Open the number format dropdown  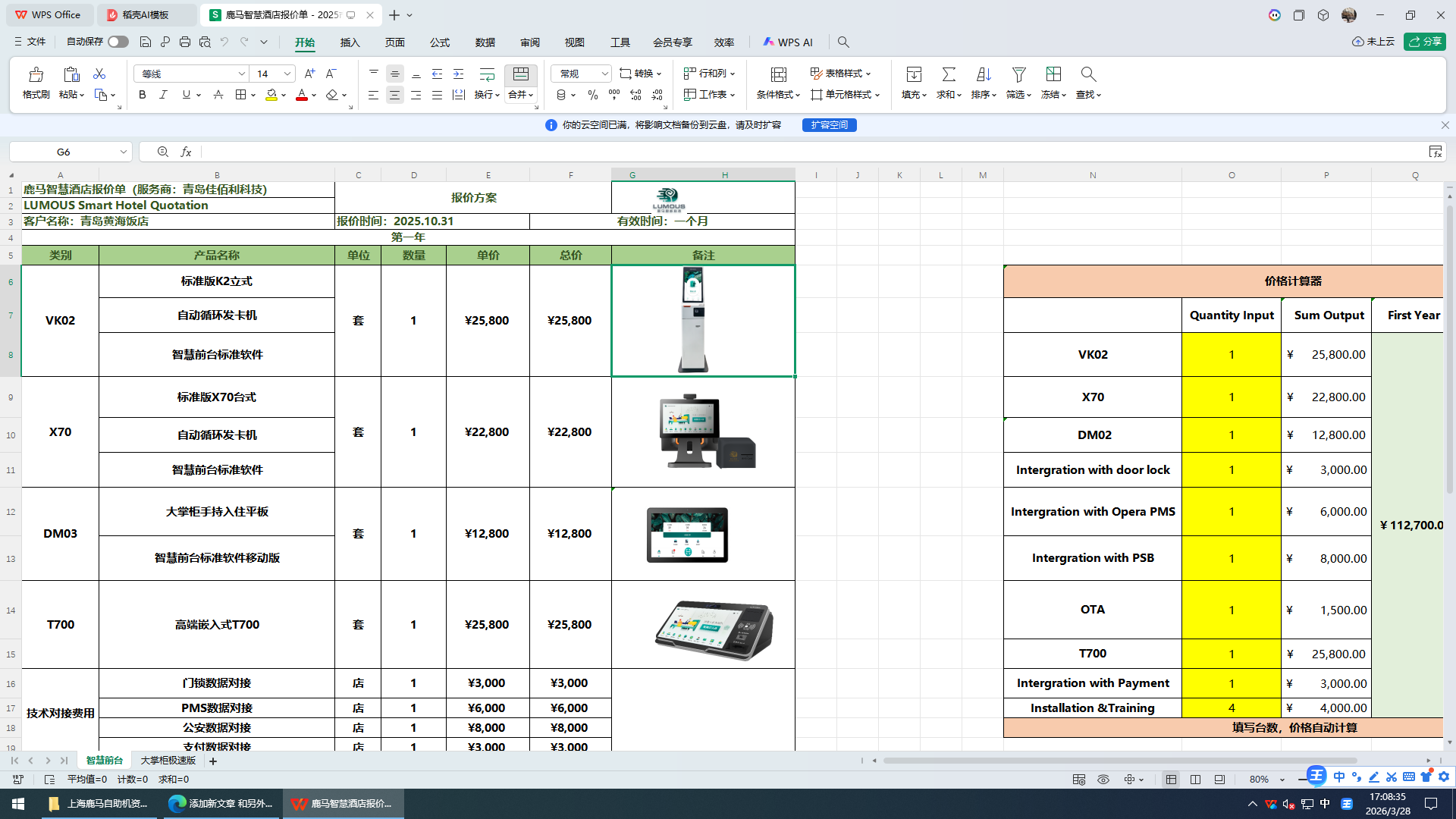[604, 74]
